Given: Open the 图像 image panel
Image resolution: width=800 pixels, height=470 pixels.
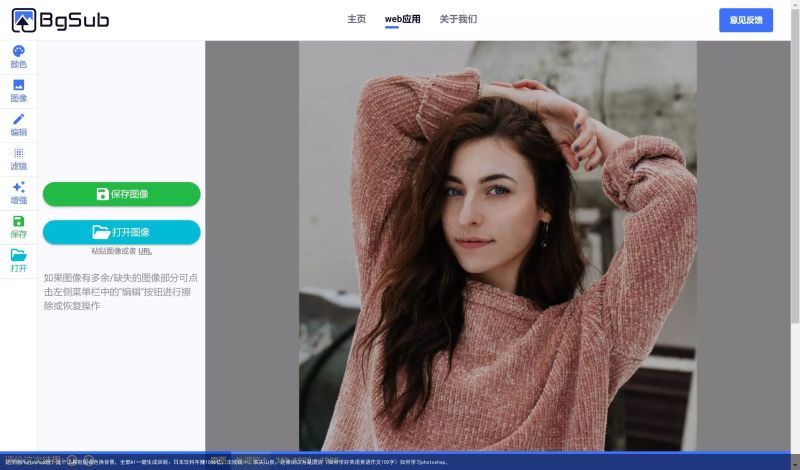Looking at the screenshot, I should tap(18, 91).
